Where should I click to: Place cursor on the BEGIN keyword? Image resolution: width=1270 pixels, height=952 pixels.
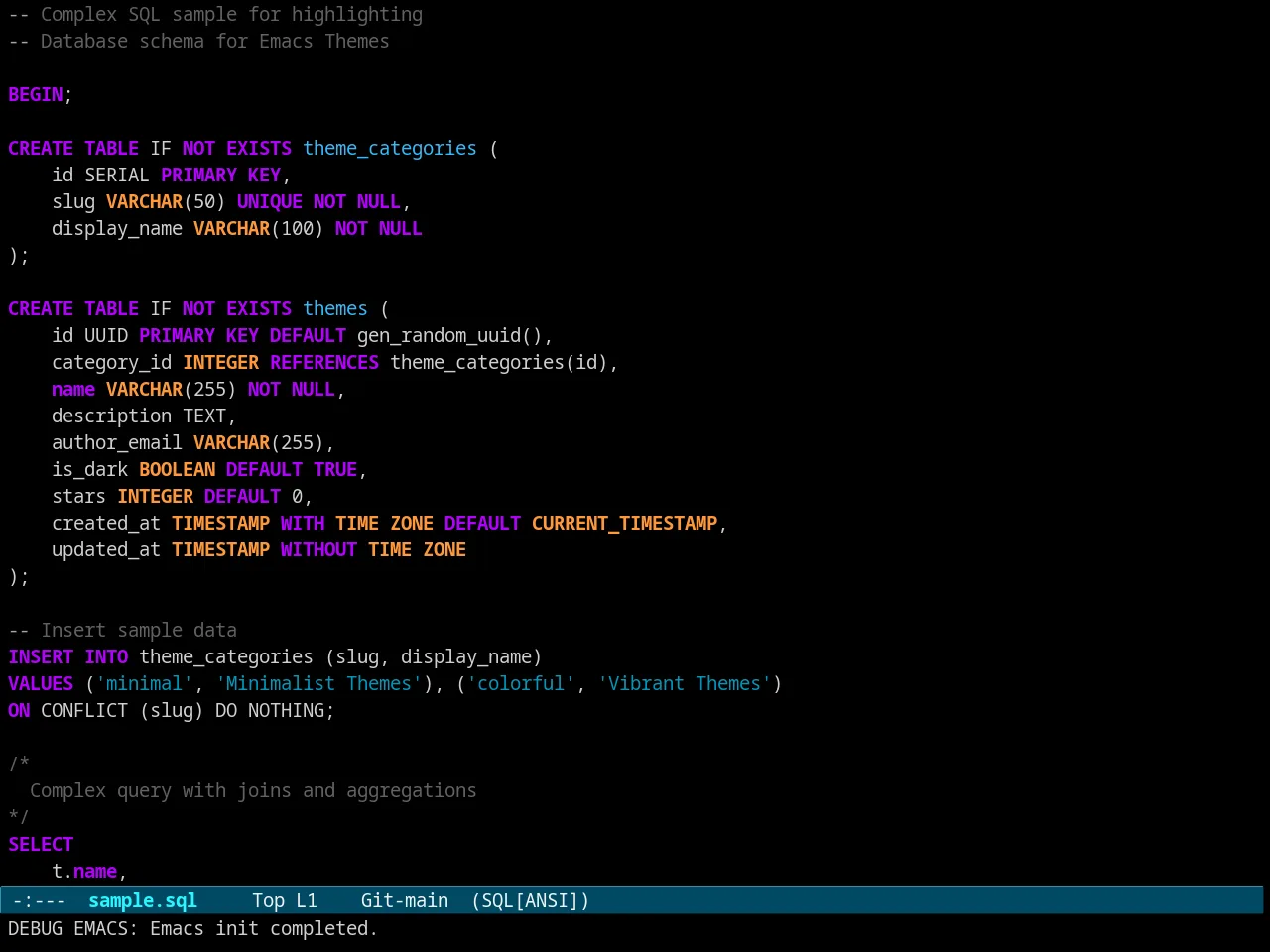click(36, 94)
